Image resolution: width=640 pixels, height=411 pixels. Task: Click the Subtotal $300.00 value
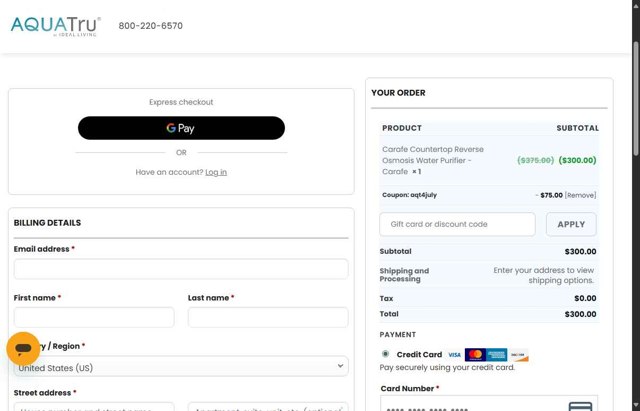pos(580,251)
